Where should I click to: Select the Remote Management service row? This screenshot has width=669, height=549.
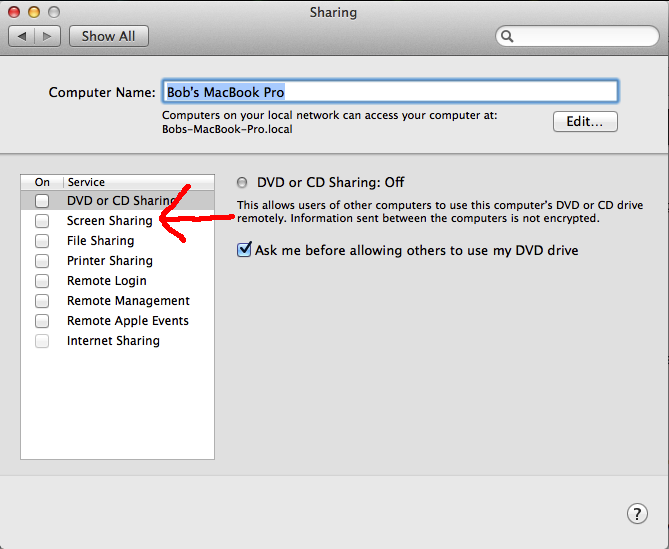coord(117,301)
